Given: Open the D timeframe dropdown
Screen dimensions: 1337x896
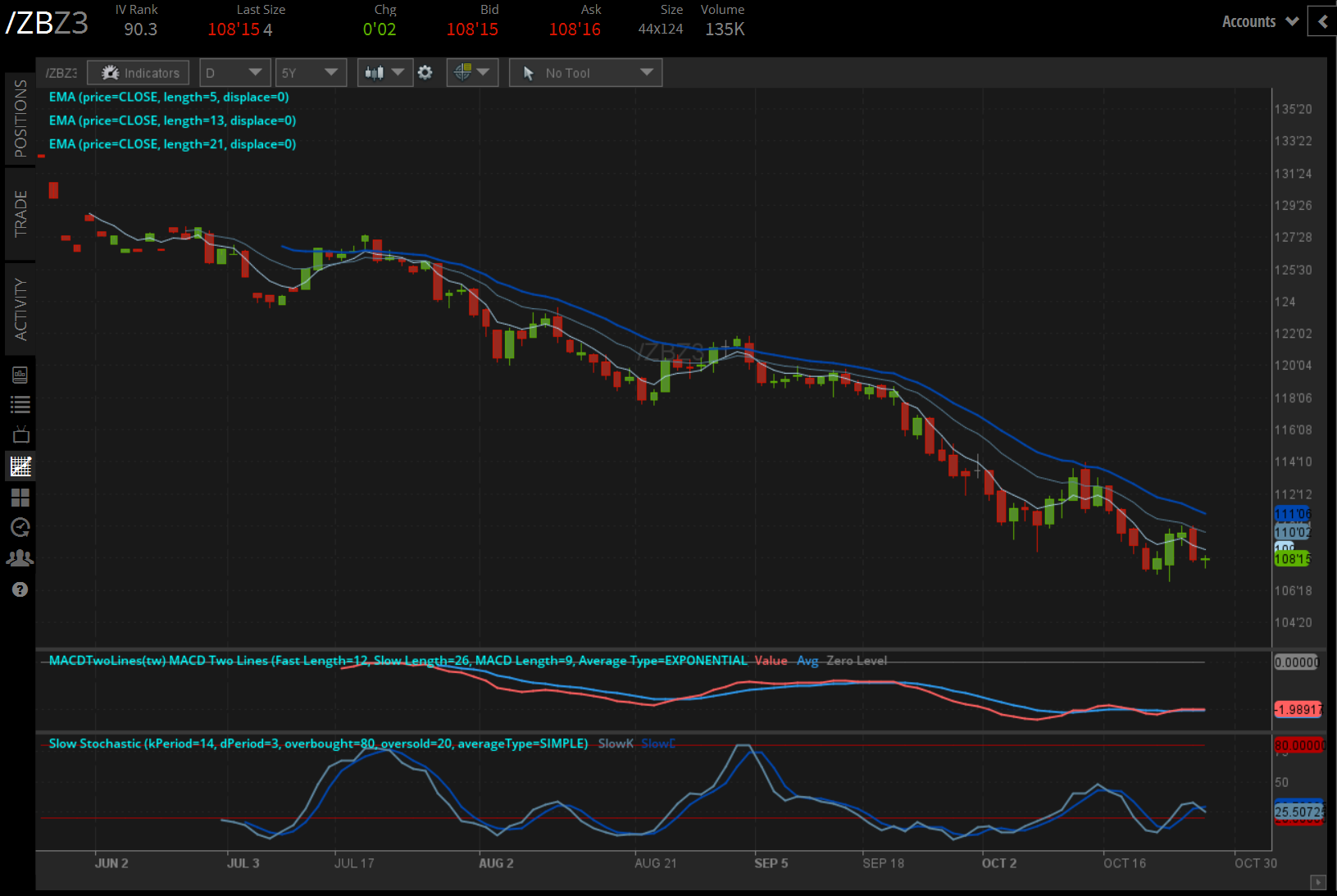Looking at the screenshot, I should pyautogui.click(x=234, y=72).
